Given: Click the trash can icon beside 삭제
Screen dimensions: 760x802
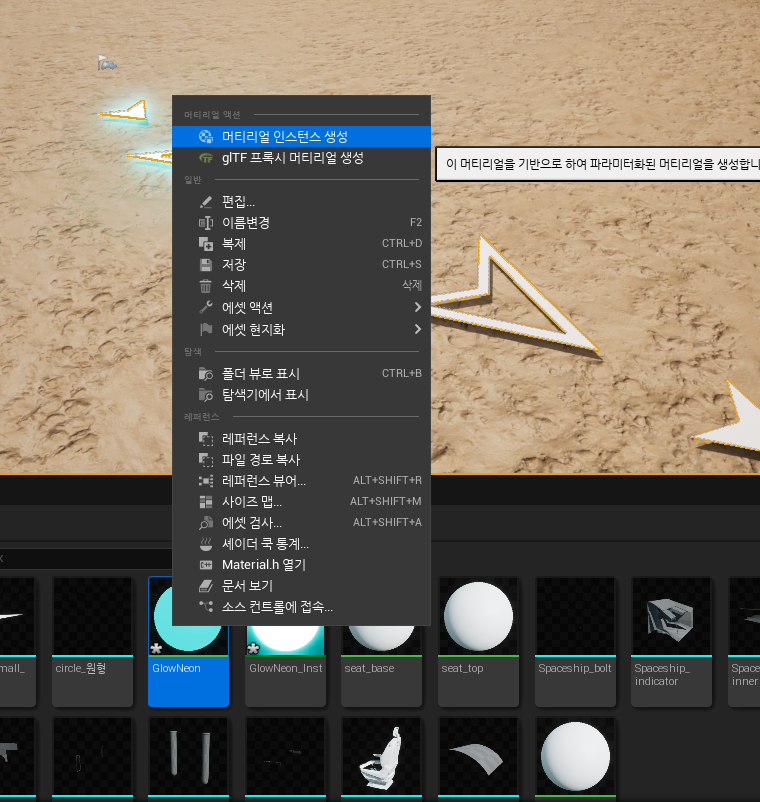Looking at the screenshot, I should pyautogui.click(x=206, y=286).
